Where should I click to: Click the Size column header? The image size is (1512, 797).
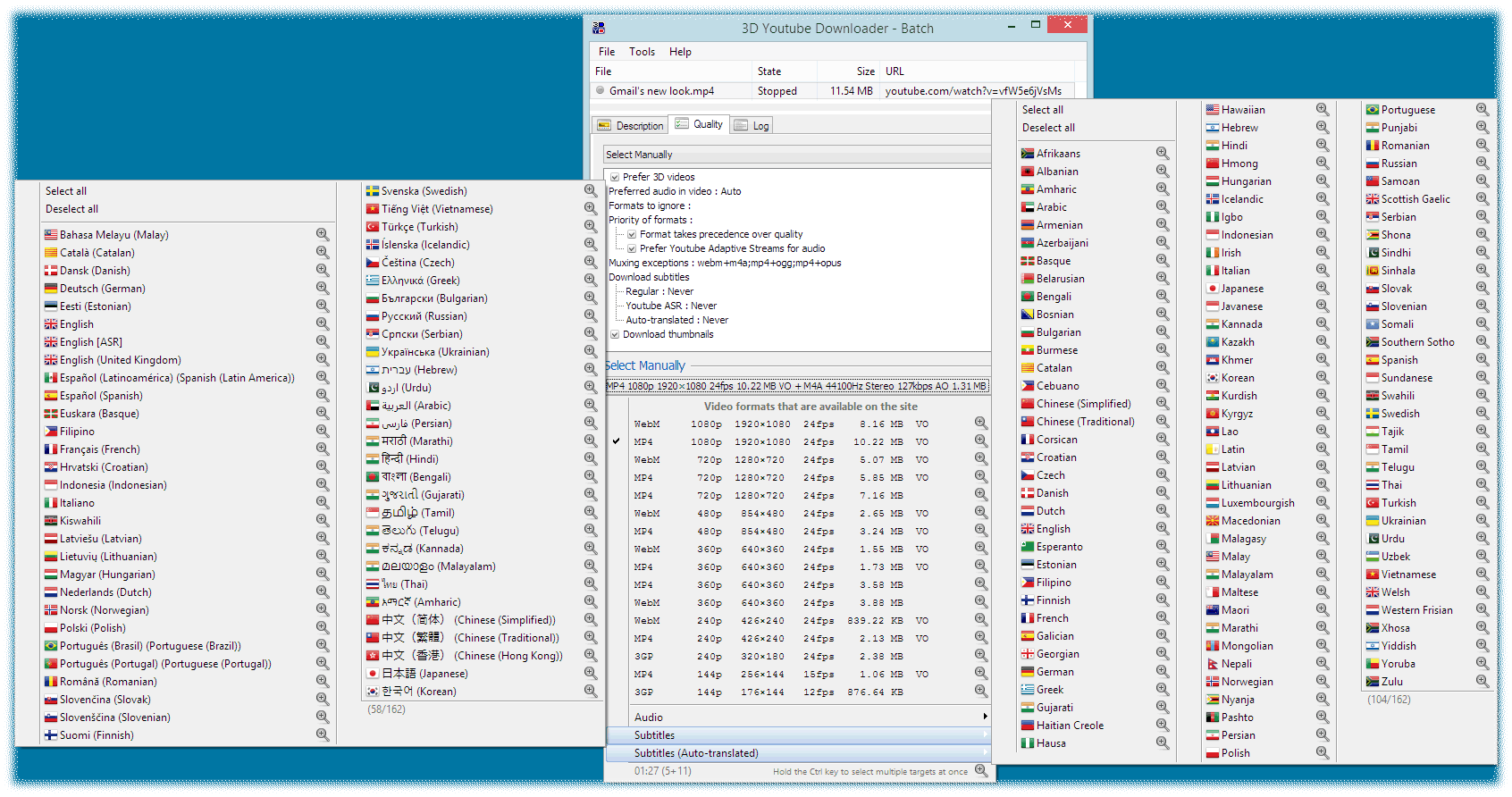click(848, 71)
